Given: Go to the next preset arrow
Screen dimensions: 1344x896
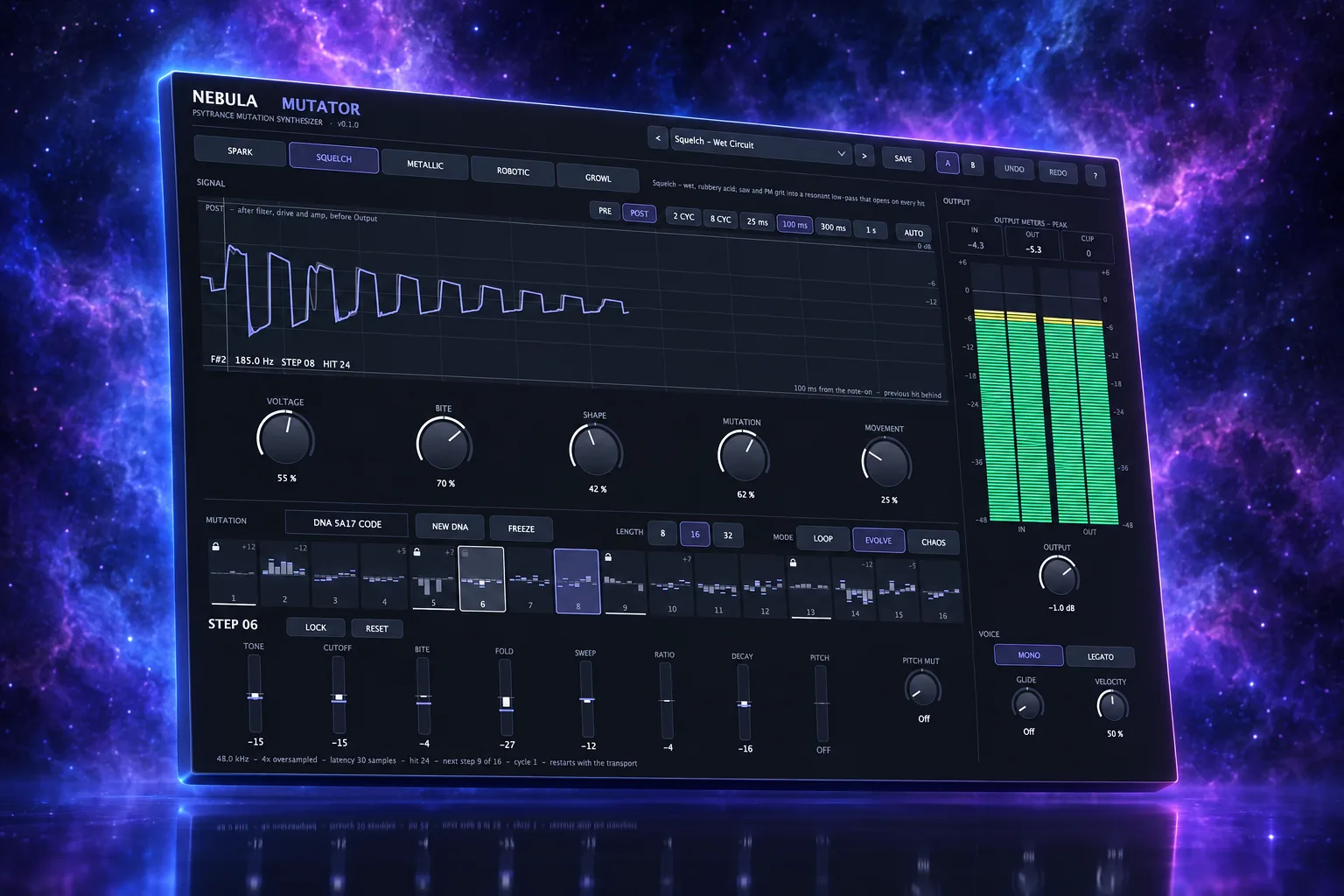Looking at the screenshot, I should [864, 156].
